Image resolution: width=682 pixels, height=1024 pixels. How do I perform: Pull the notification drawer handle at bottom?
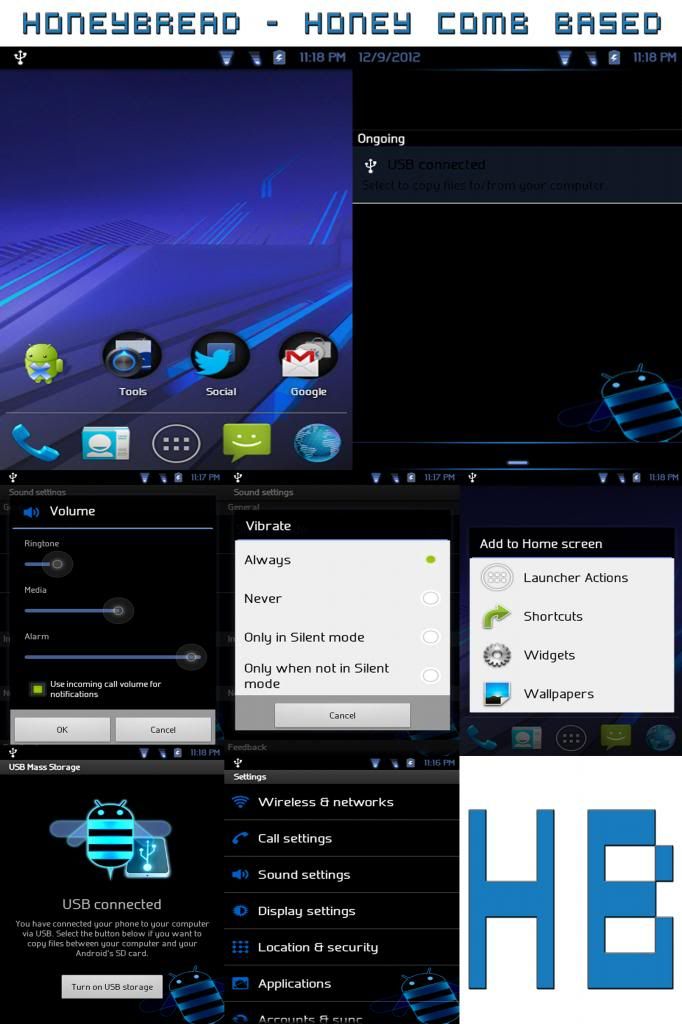(517, 462)
